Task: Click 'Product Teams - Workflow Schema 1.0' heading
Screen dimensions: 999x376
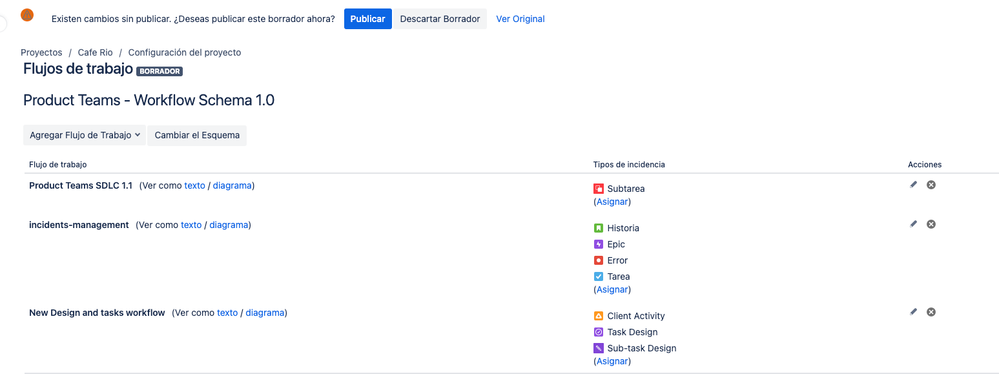Action: 149,100
